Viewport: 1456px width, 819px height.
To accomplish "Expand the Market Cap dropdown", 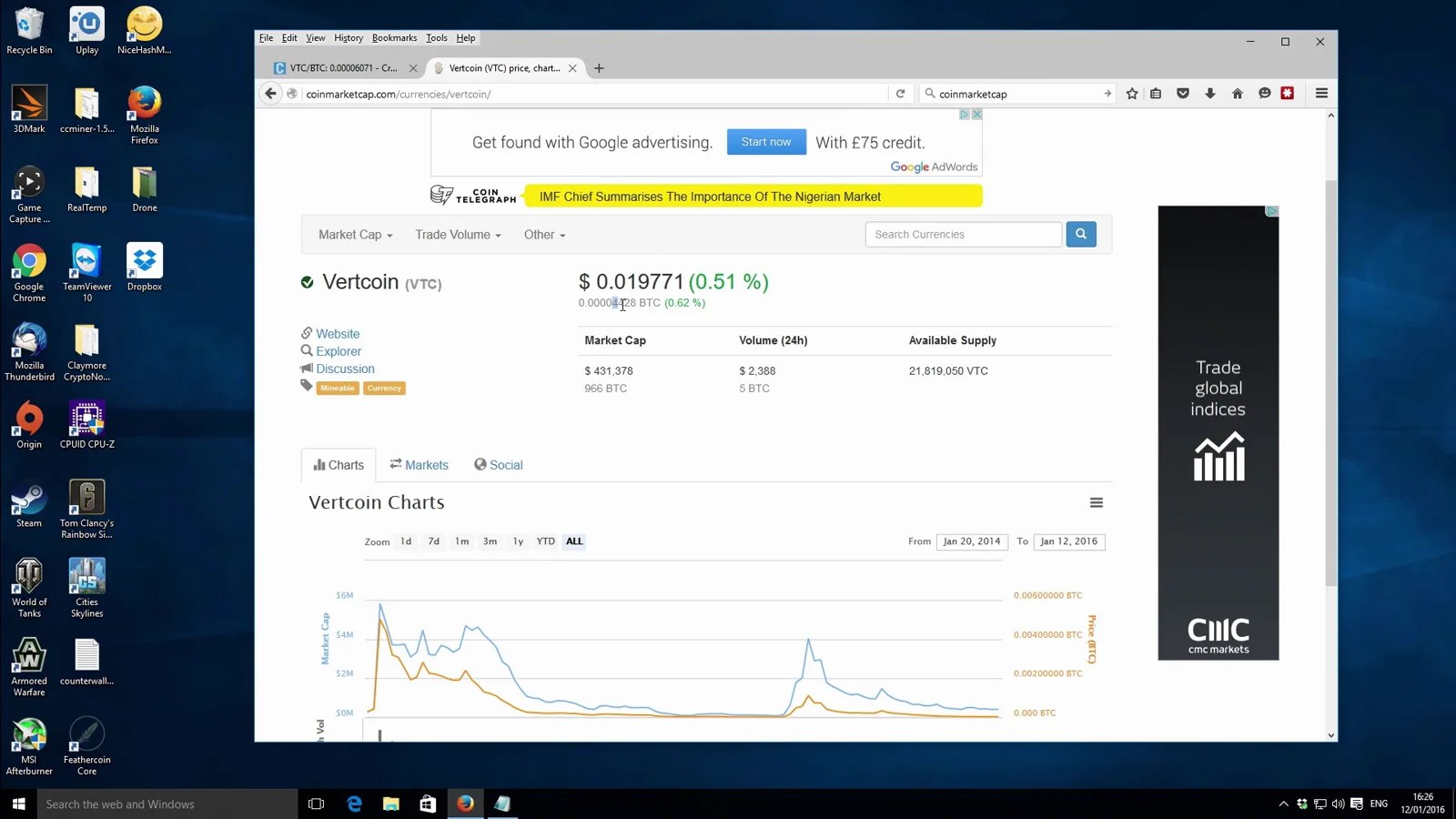I will [x=355, y=235].
